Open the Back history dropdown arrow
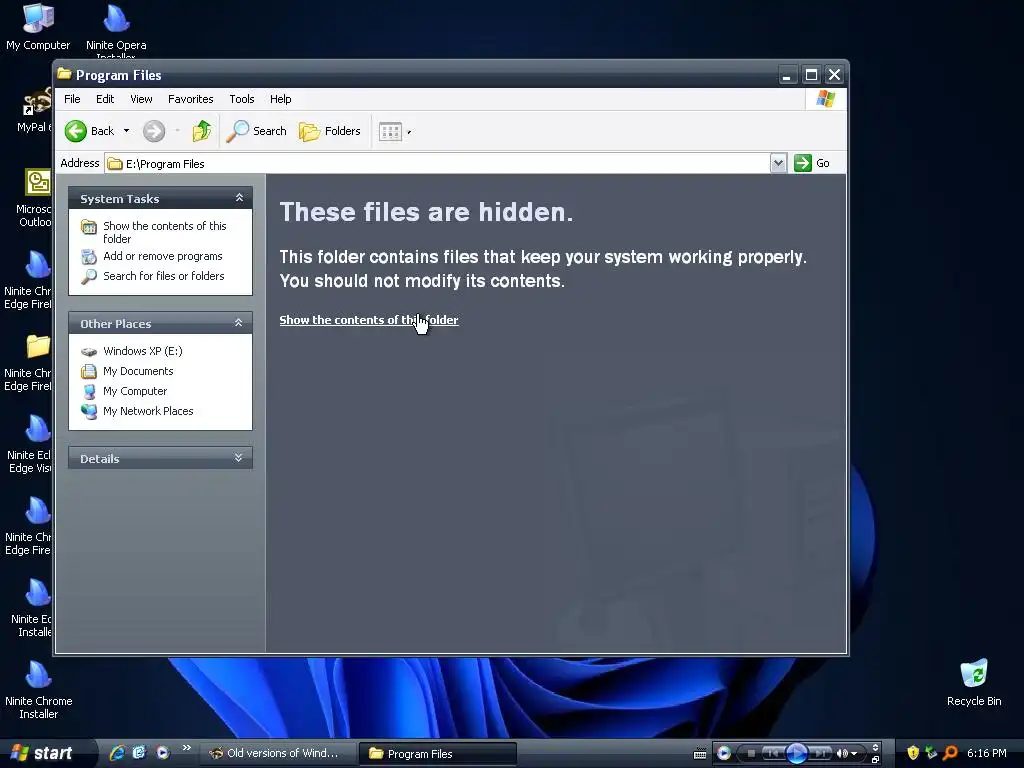 coord(127,131)
